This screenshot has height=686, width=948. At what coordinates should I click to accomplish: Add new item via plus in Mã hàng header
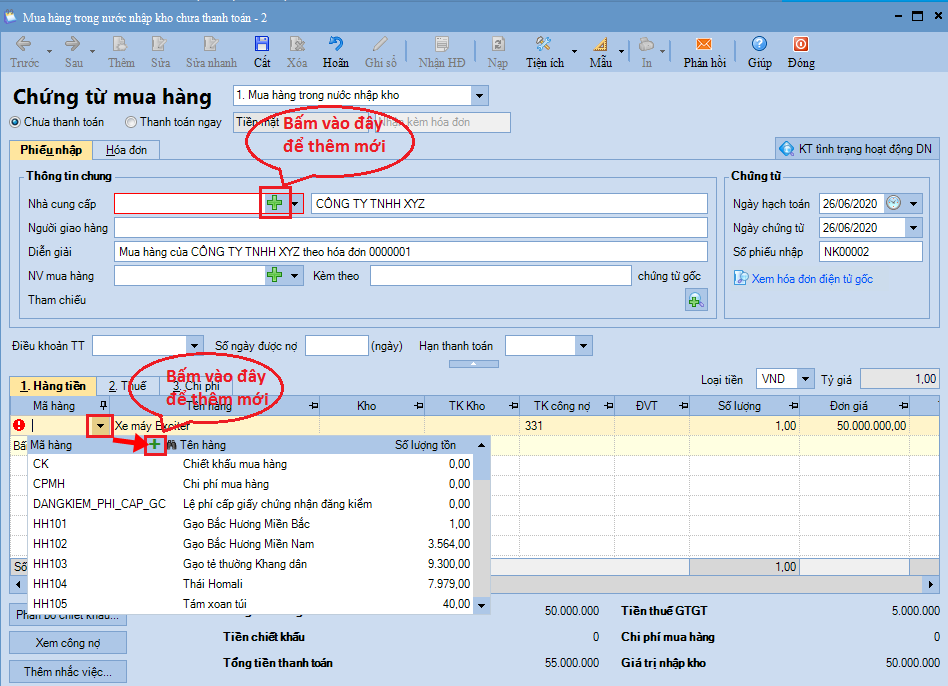click(155, 444)
